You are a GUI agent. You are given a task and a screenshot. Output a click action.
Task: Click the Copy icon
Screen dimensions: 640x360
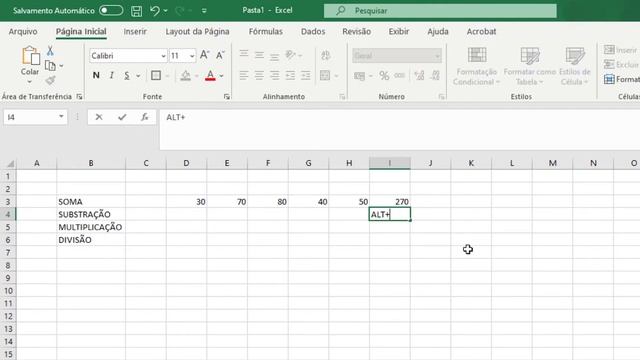tap(50, 65)
